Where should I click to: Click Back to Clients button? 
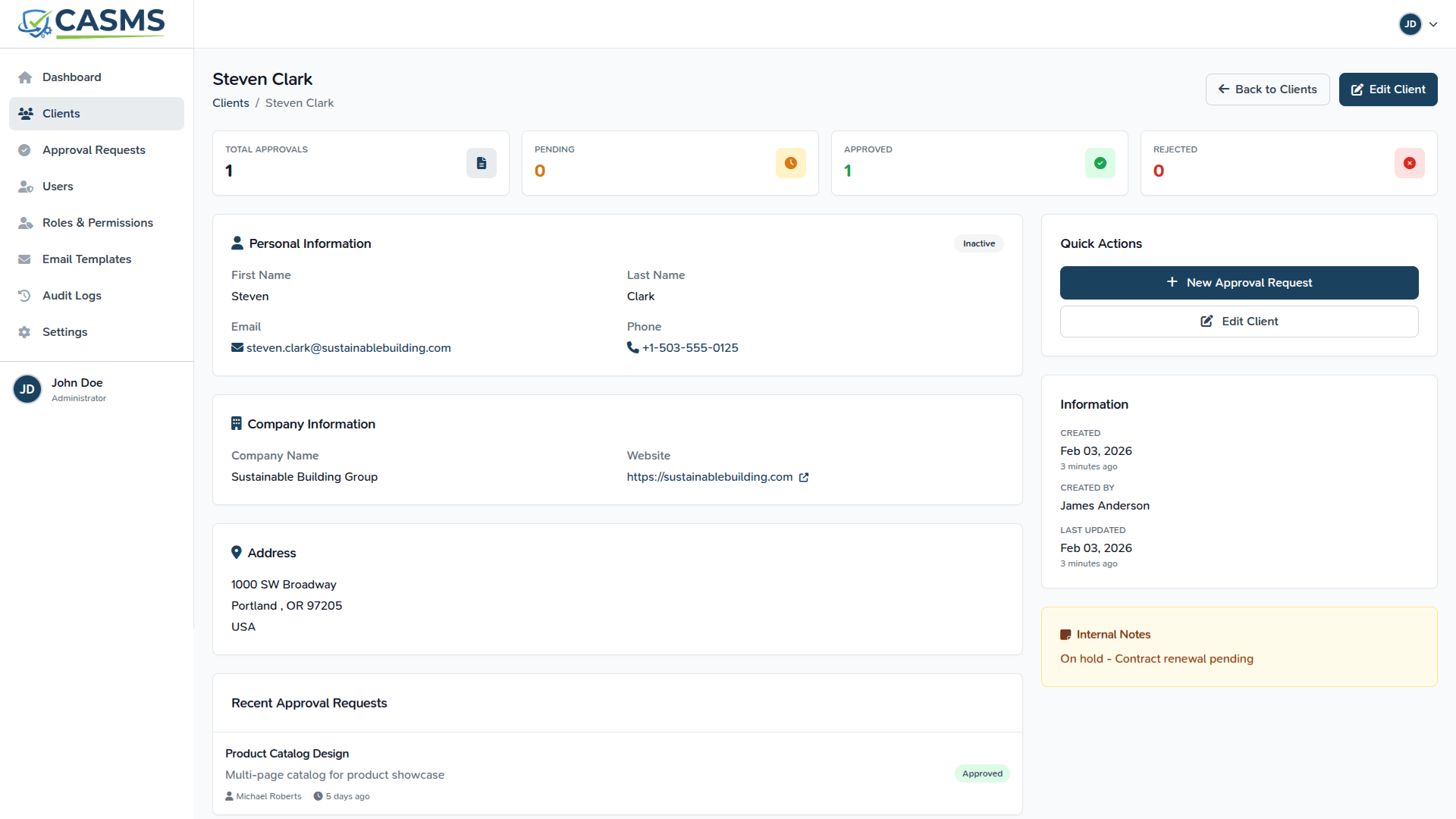[x=1267, y=89]
